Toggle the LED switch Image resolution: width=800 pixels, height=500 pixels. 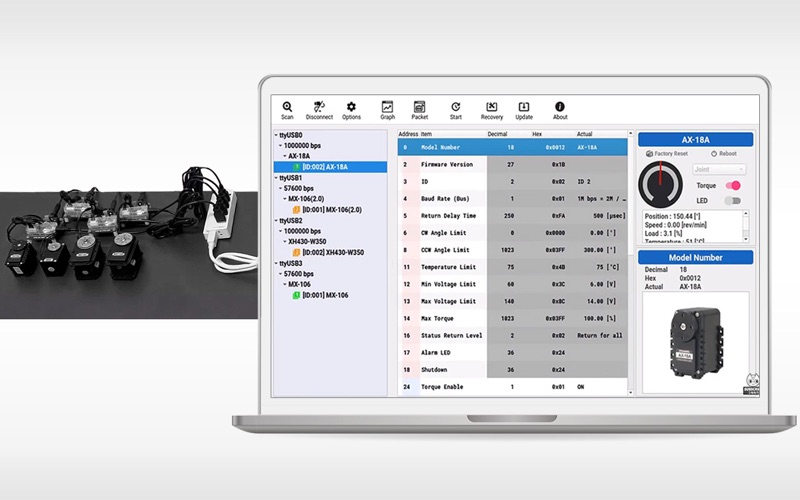[733, 201]
